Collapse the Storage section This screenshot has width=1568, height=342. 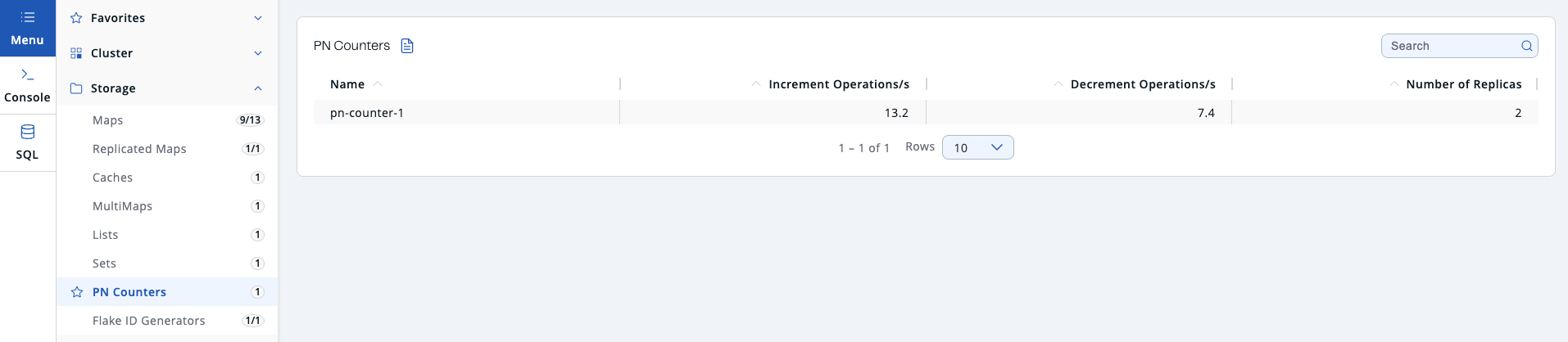click(x=258, y=88)
